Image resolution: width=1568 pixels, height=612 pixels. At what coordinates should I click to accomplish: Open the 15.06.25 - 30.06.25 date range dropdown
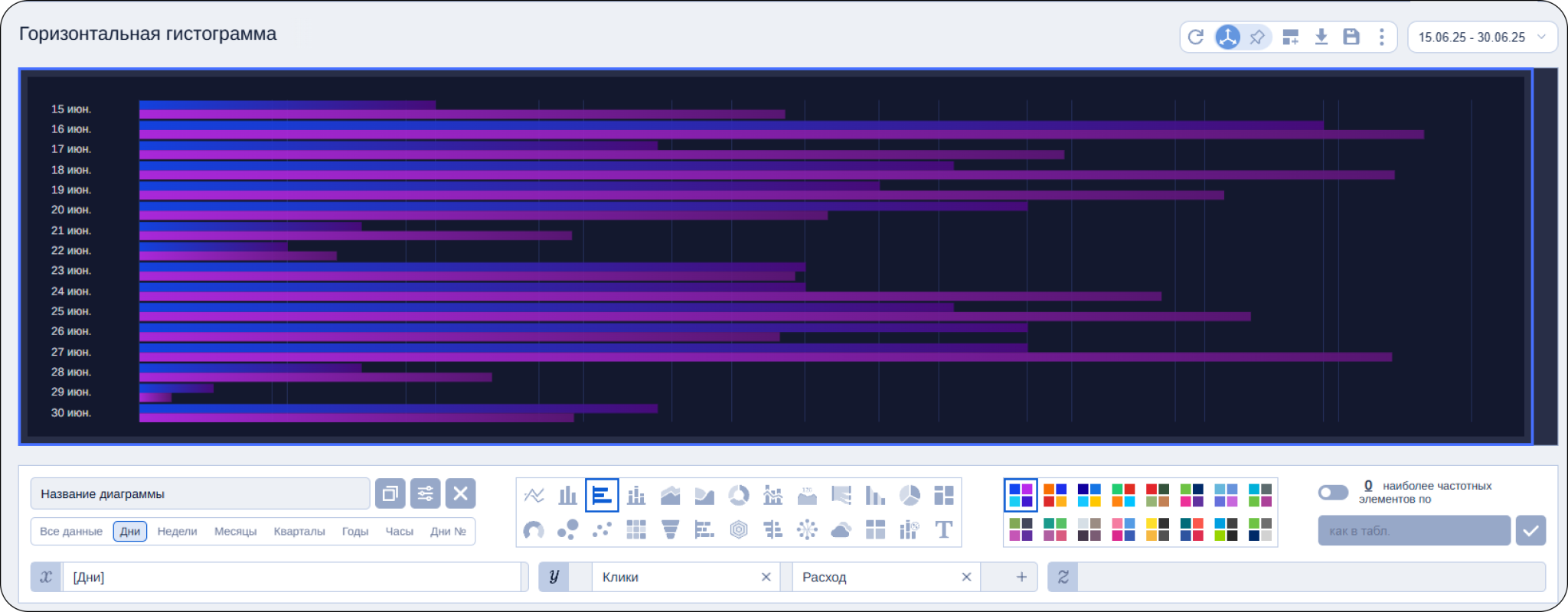(x=1481, y=37)
